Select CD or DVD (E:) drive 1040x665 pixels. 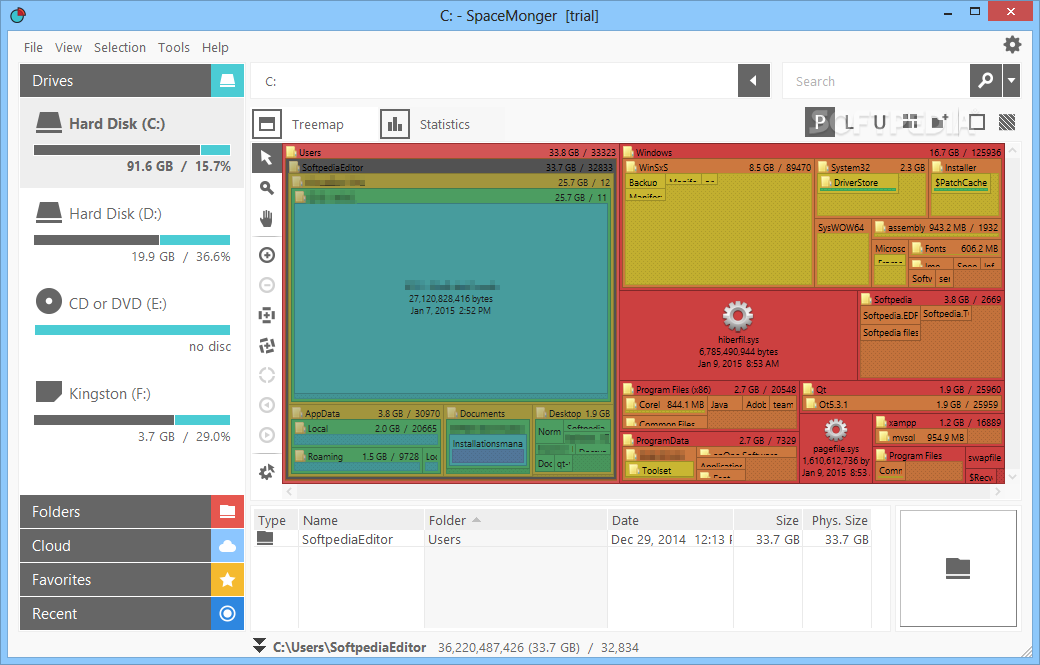point(132,323)
